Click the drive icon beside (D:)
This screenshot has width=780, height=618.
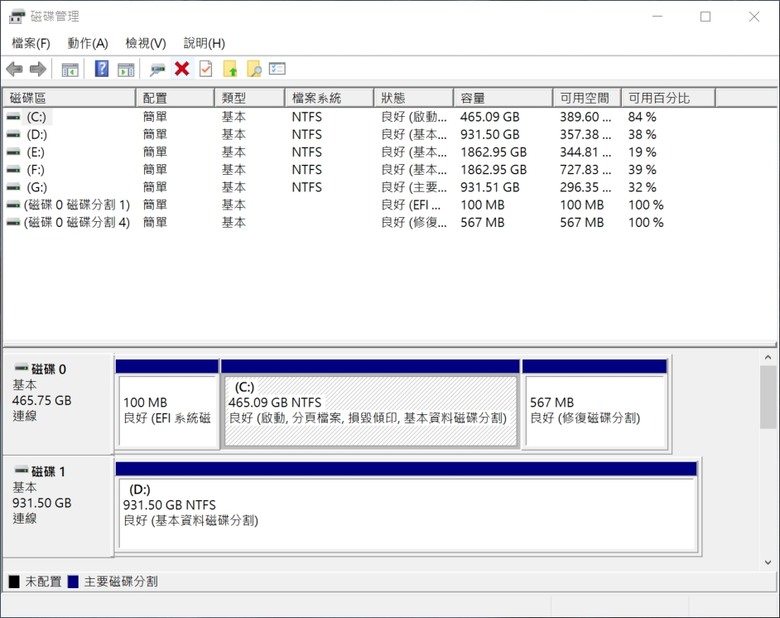click(13, 134)
